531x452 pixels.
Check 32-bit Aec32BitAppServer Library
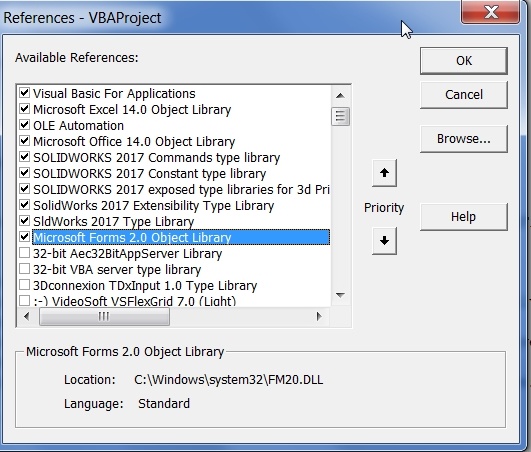[24, 253]
